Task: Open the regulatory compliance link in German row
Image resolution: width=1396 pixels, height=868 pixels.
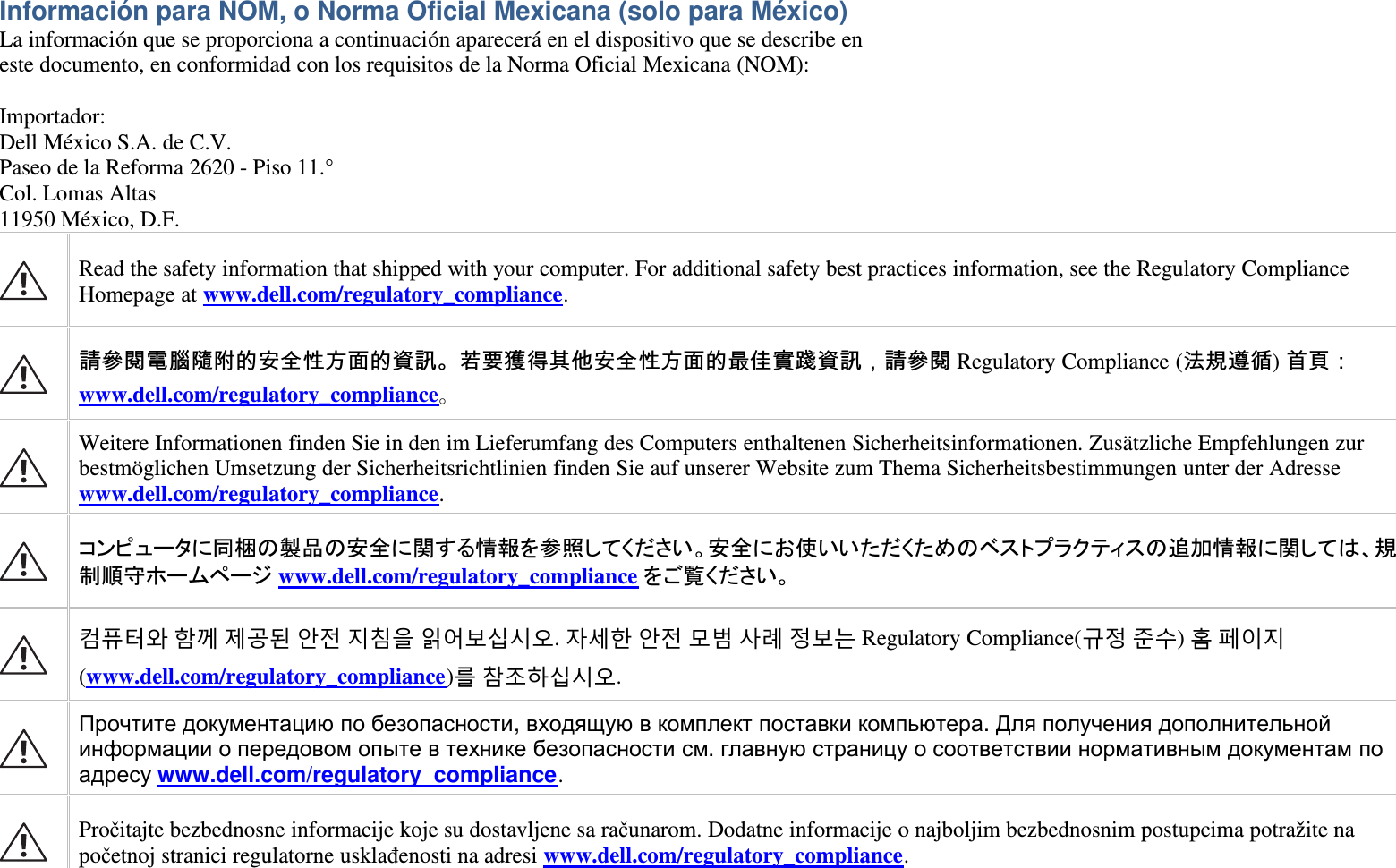Action: click(259, 495)
